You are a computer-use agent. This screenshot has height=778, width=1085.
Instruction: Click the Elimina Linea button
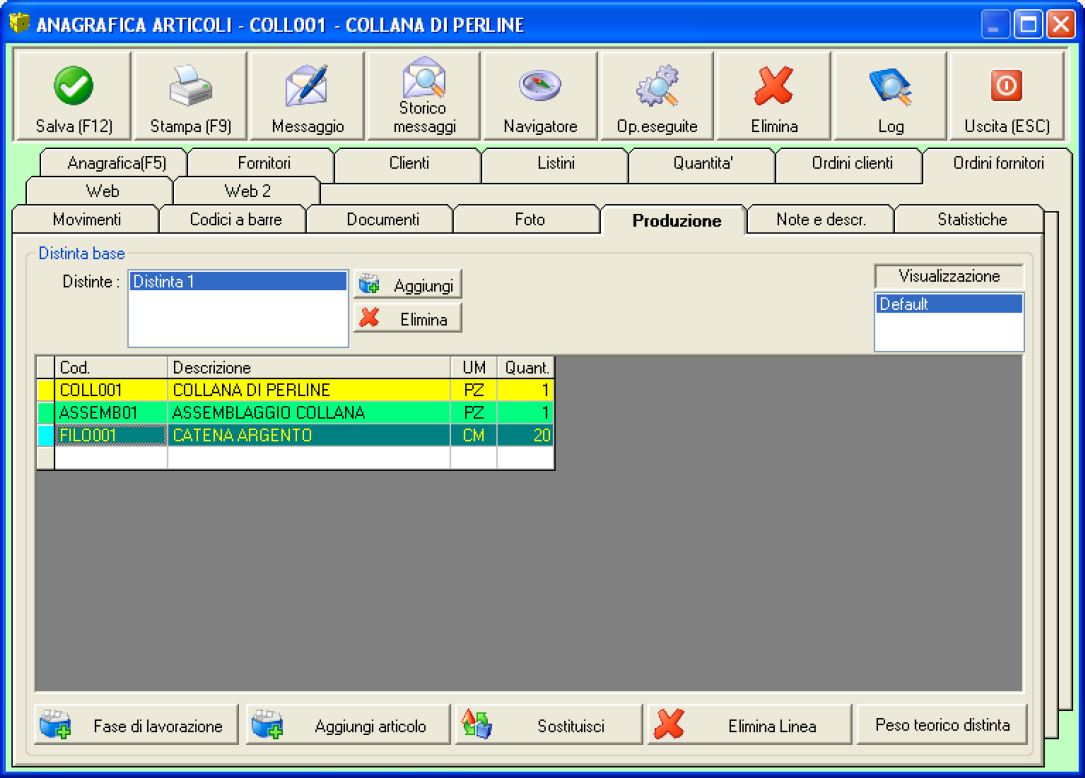(x=749, y=725)
